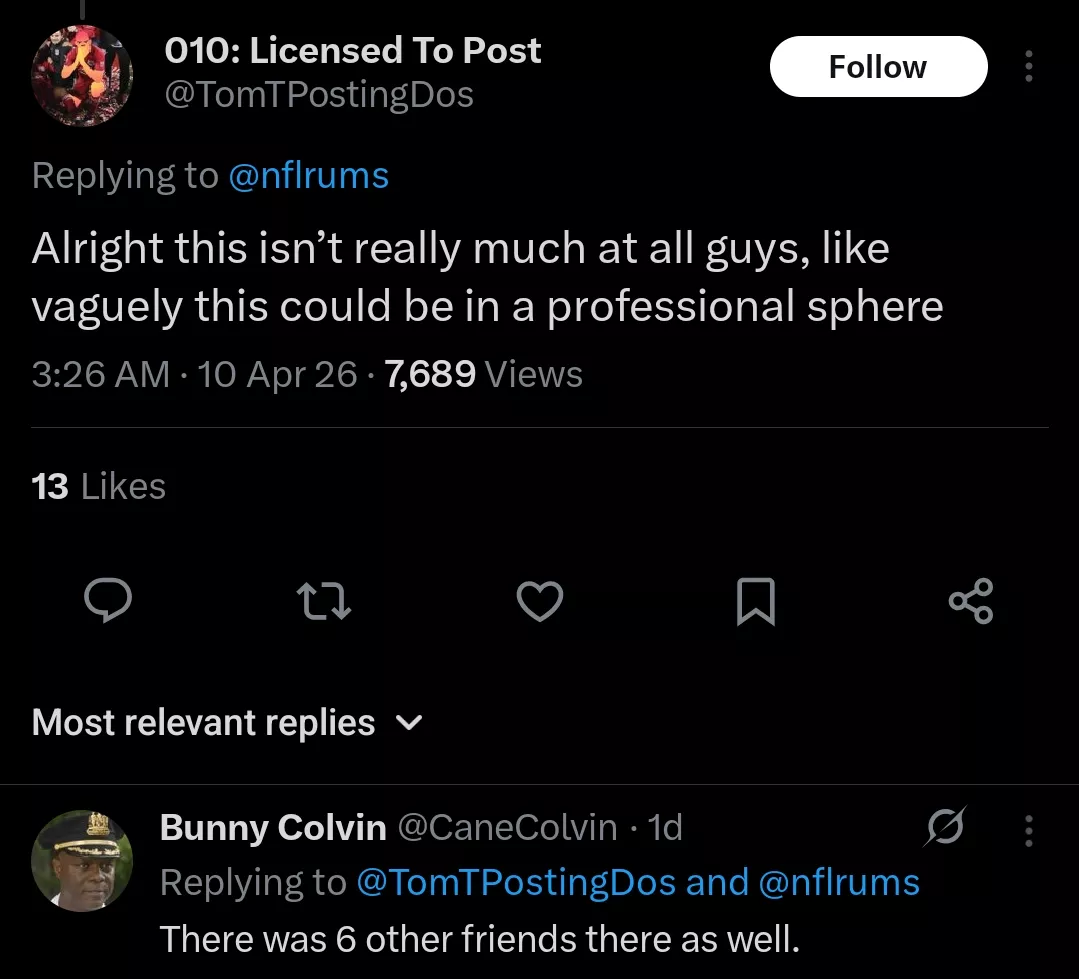
Task: View the 13 Likes list
Action: (98, 487)
